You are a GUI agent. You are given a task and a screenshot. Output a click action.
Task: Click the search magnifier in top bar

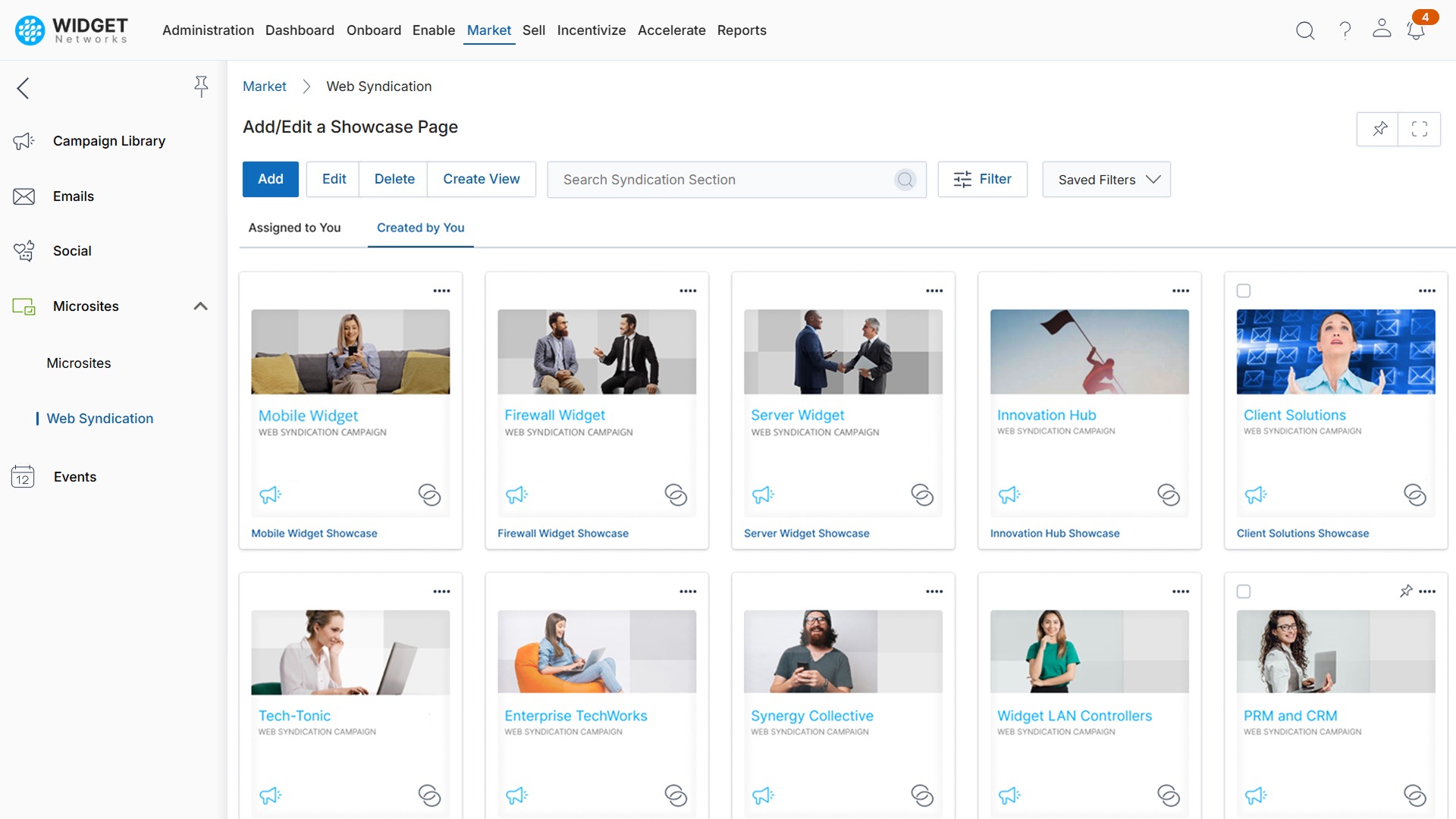click(1305, 31)
